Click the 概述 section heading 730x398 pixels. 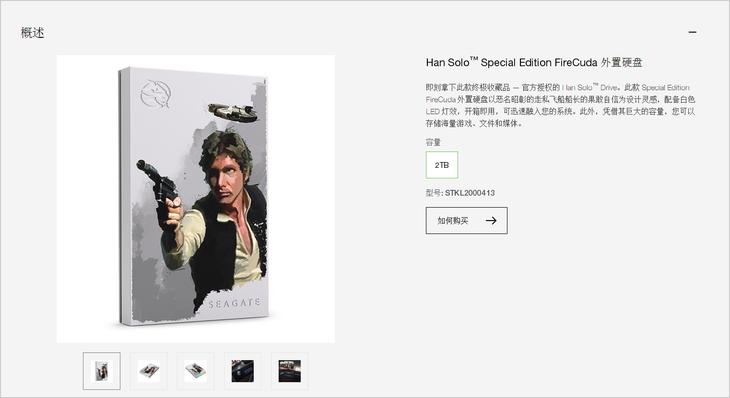tap(33, 33)
